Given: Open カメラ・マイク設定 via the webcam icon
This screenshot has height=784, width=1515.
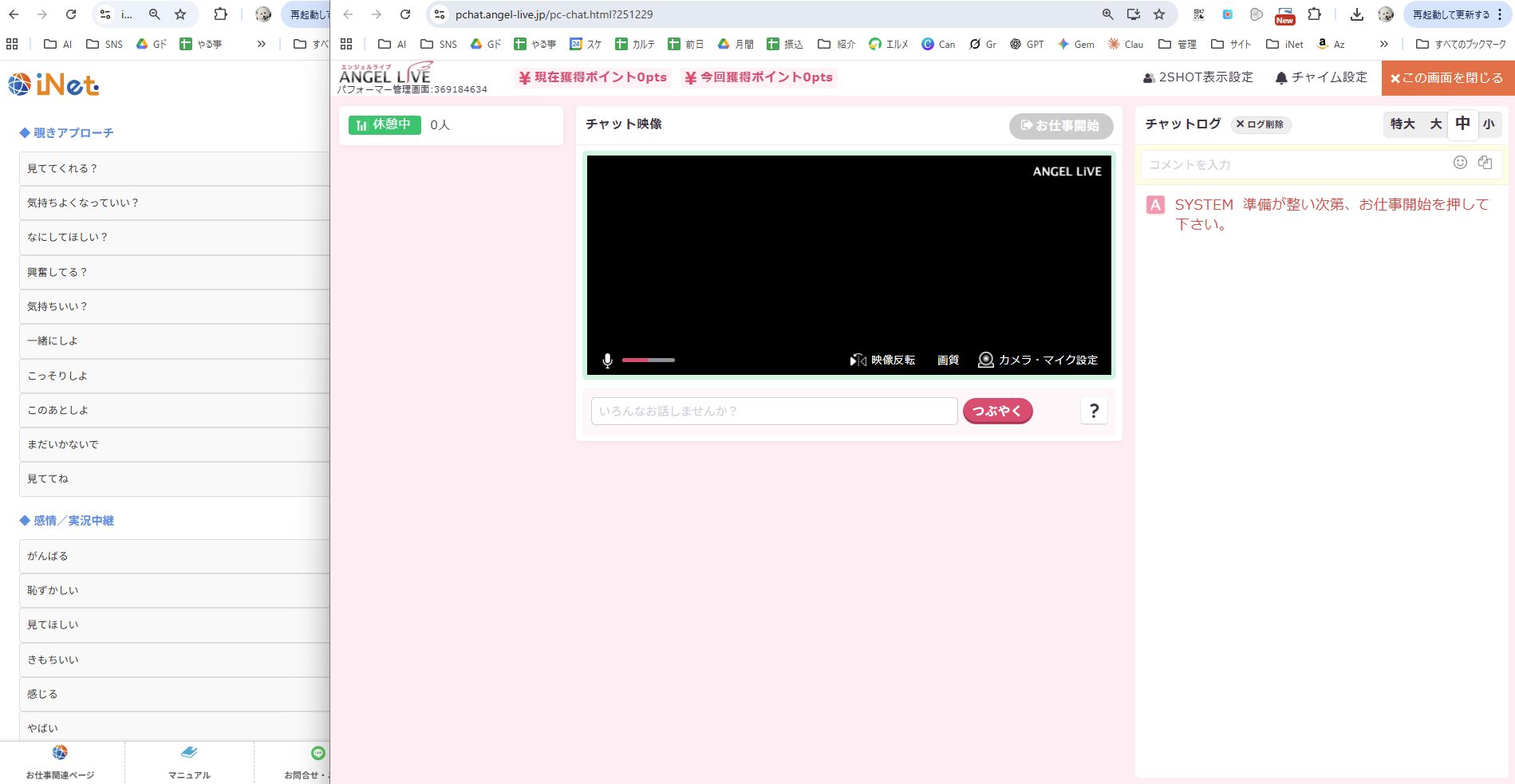Looking at the screenshot, I should tap(986, 360).
